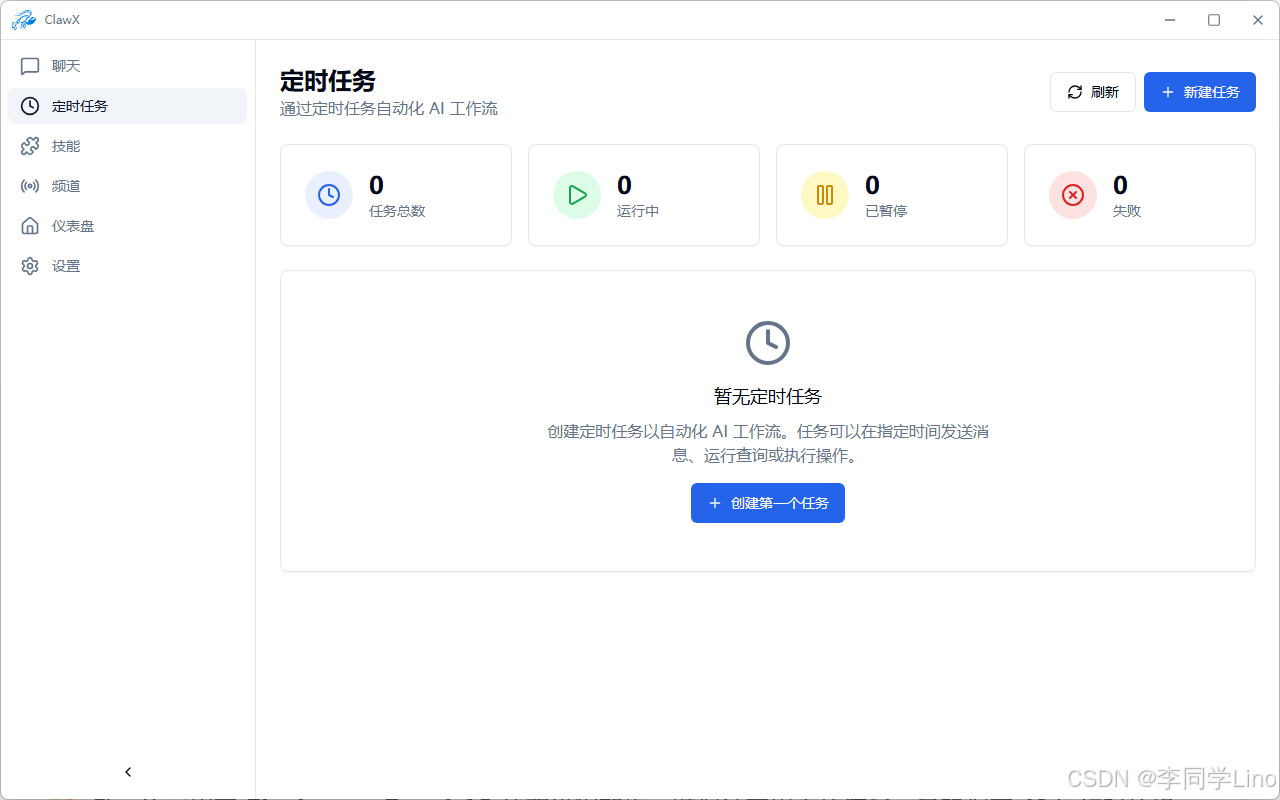The image size is (1280, 800).
Task: Open 技能 via the puzzle piece icon
Action: (x=30, y=145)
